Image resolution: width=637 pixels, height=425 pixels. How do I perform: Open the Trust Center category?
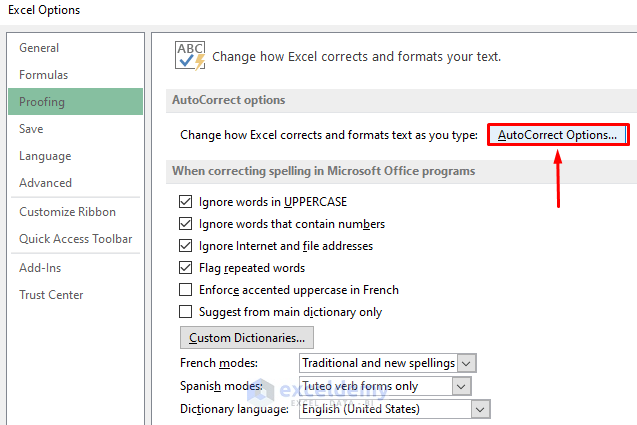[51, 295]
